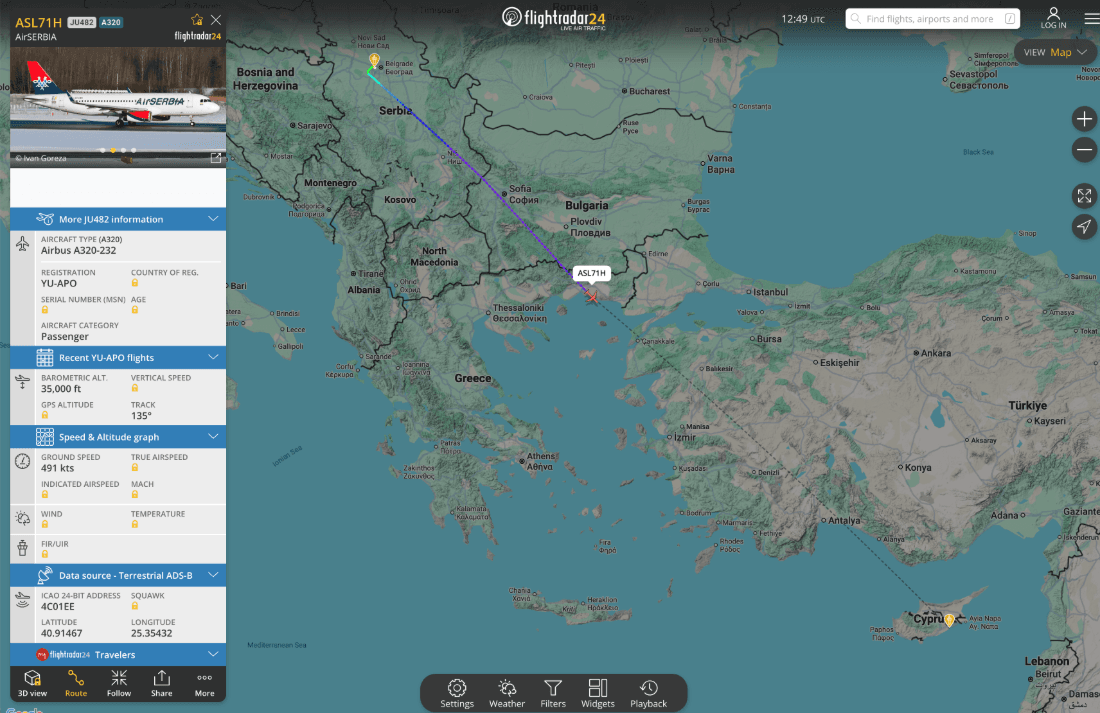The width and height of the screenshot is (1100, 713).
Task: Open More options in flight panel
Action: (204, 683)
